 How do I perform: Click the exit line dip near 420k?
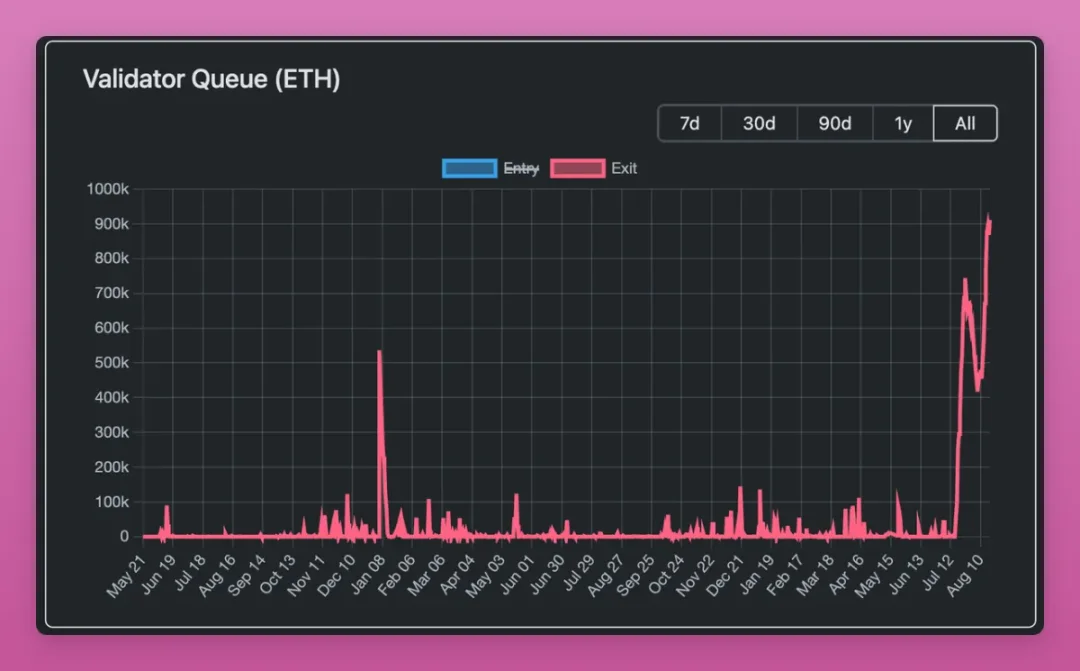coord(978,390)
